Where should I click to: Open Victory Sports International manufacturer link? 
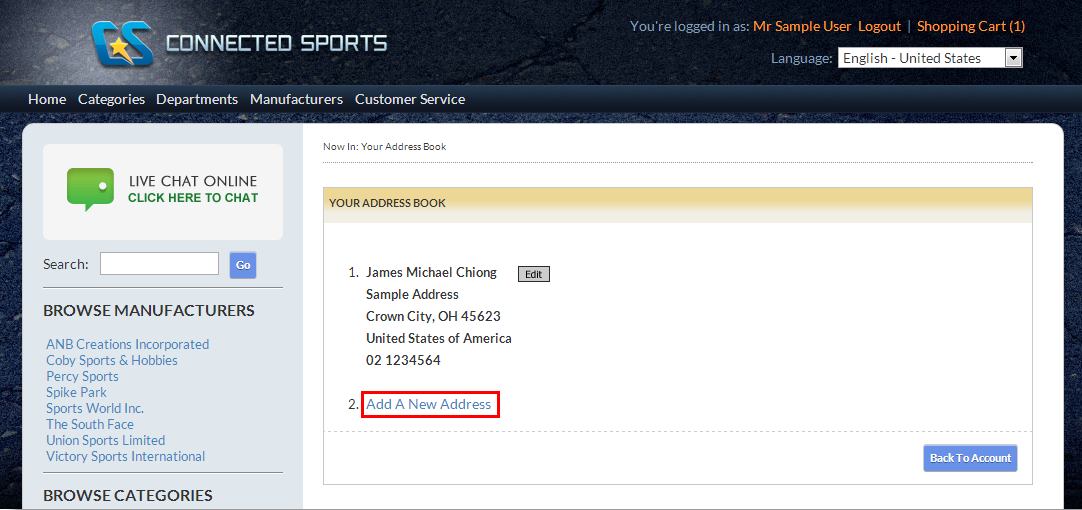coord(126,456)
